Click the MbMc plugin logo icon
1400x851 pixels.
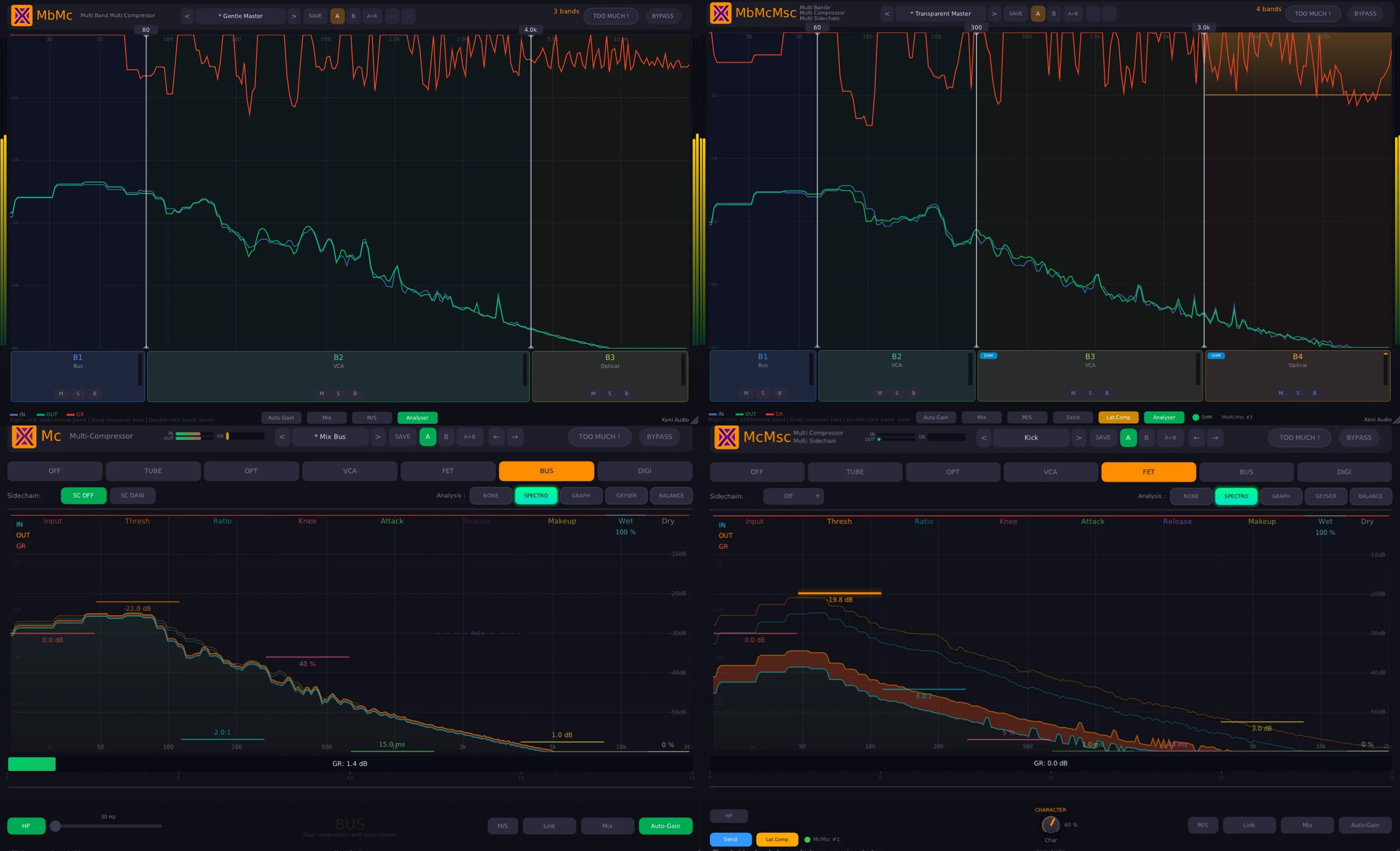(x=21, y=15)
